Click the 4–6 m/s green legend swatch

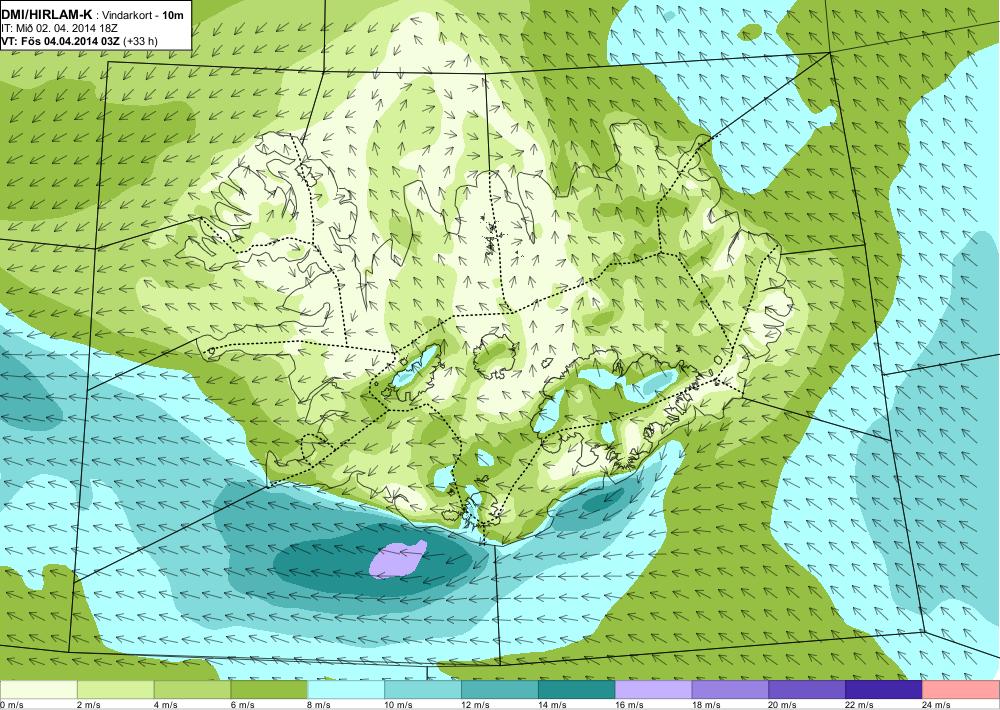coord(192,690)
